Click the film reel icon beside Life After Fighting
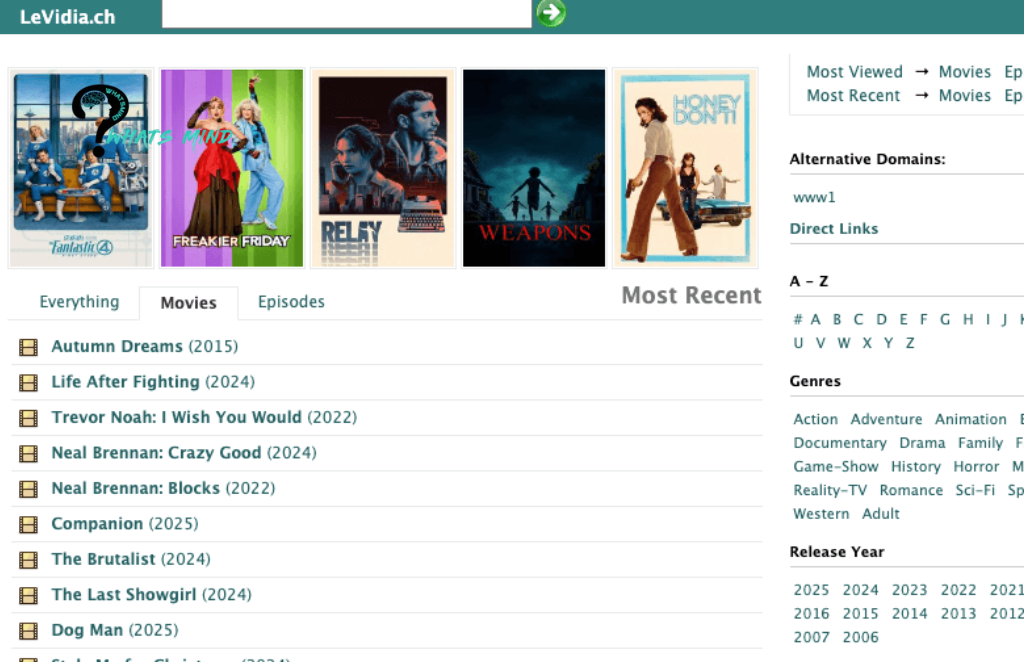This screenshot has height=662, width=1024. (29, 382)
